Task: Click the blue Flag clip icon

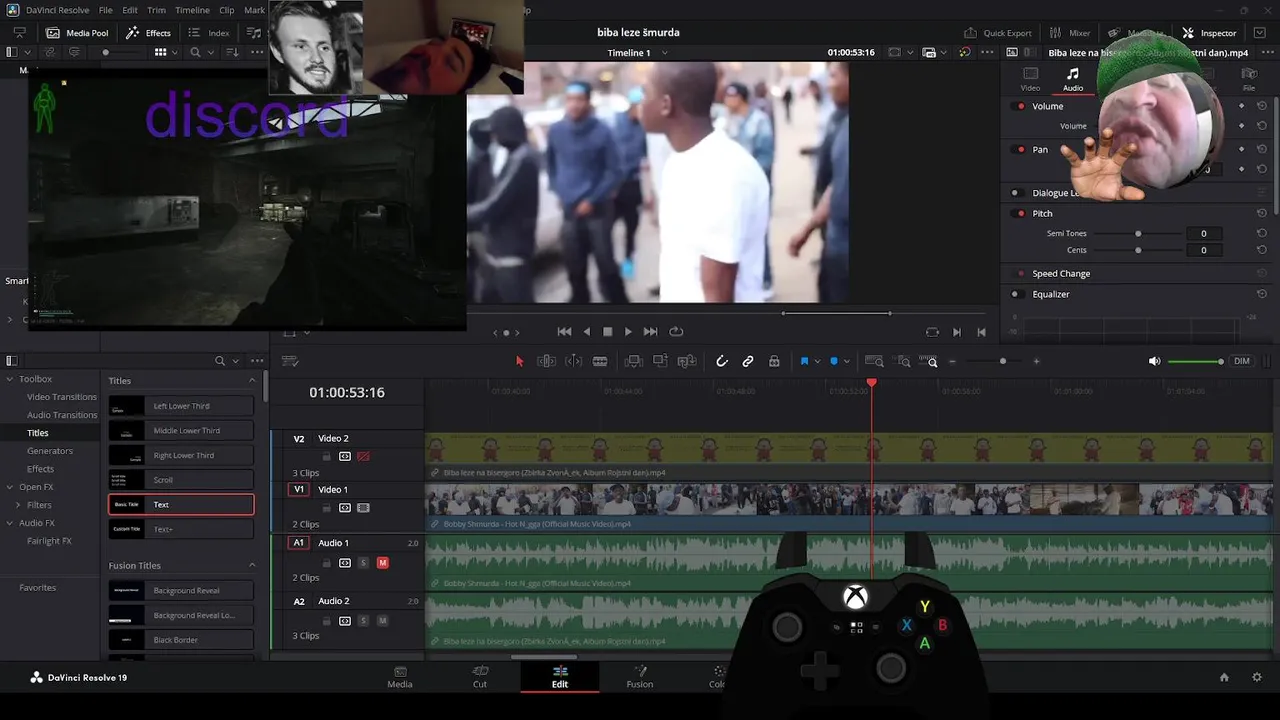Action: pyautogui.click(x=804, y=361)
